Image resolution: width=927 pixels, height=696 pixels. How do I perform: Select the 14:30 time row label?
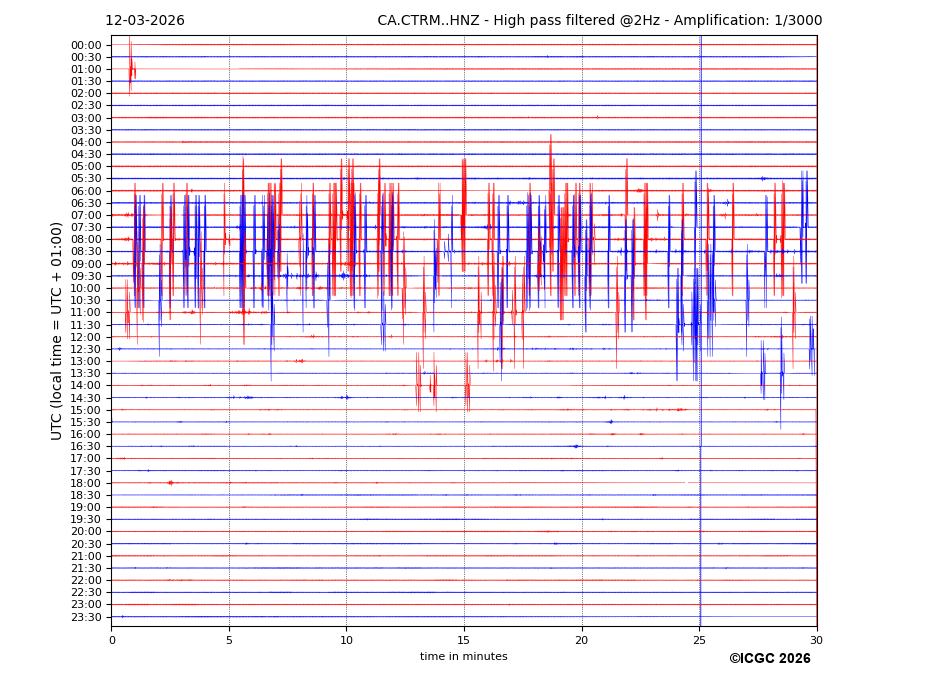click(86, 398)
